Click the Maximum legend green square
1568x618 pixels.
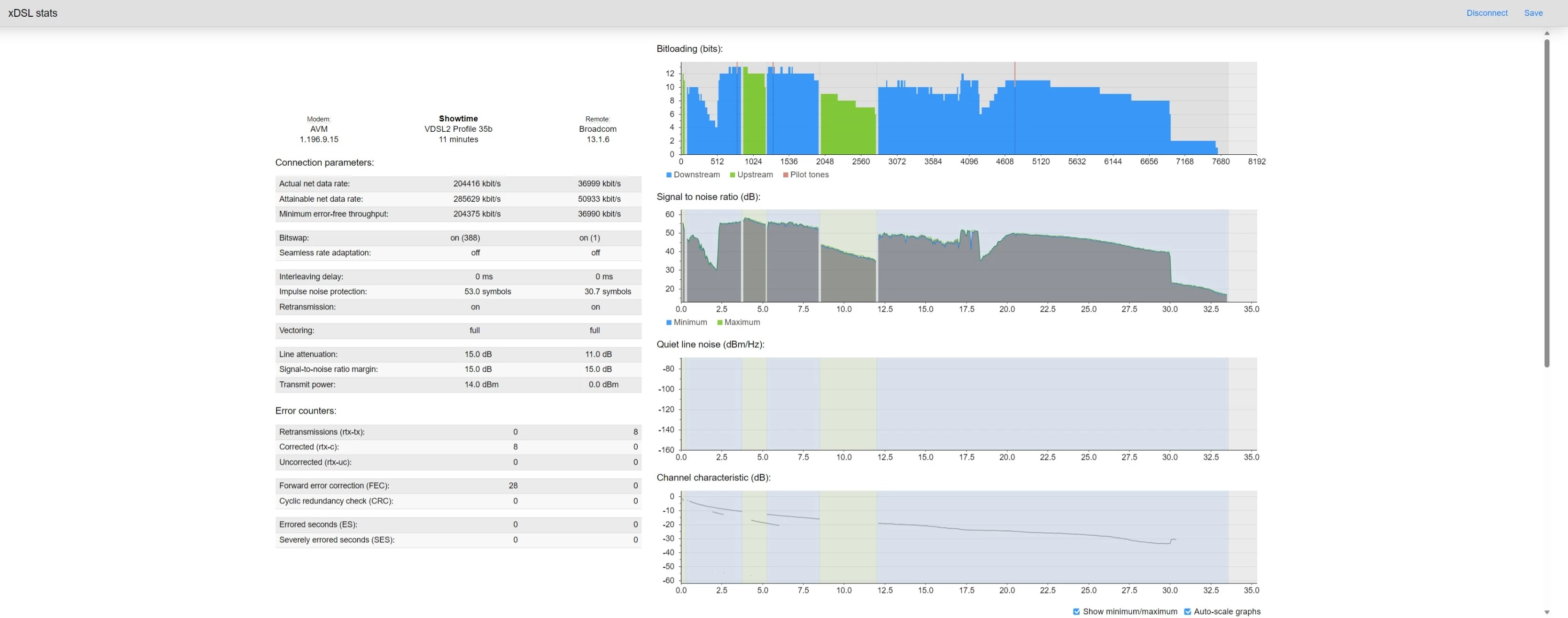720,323
